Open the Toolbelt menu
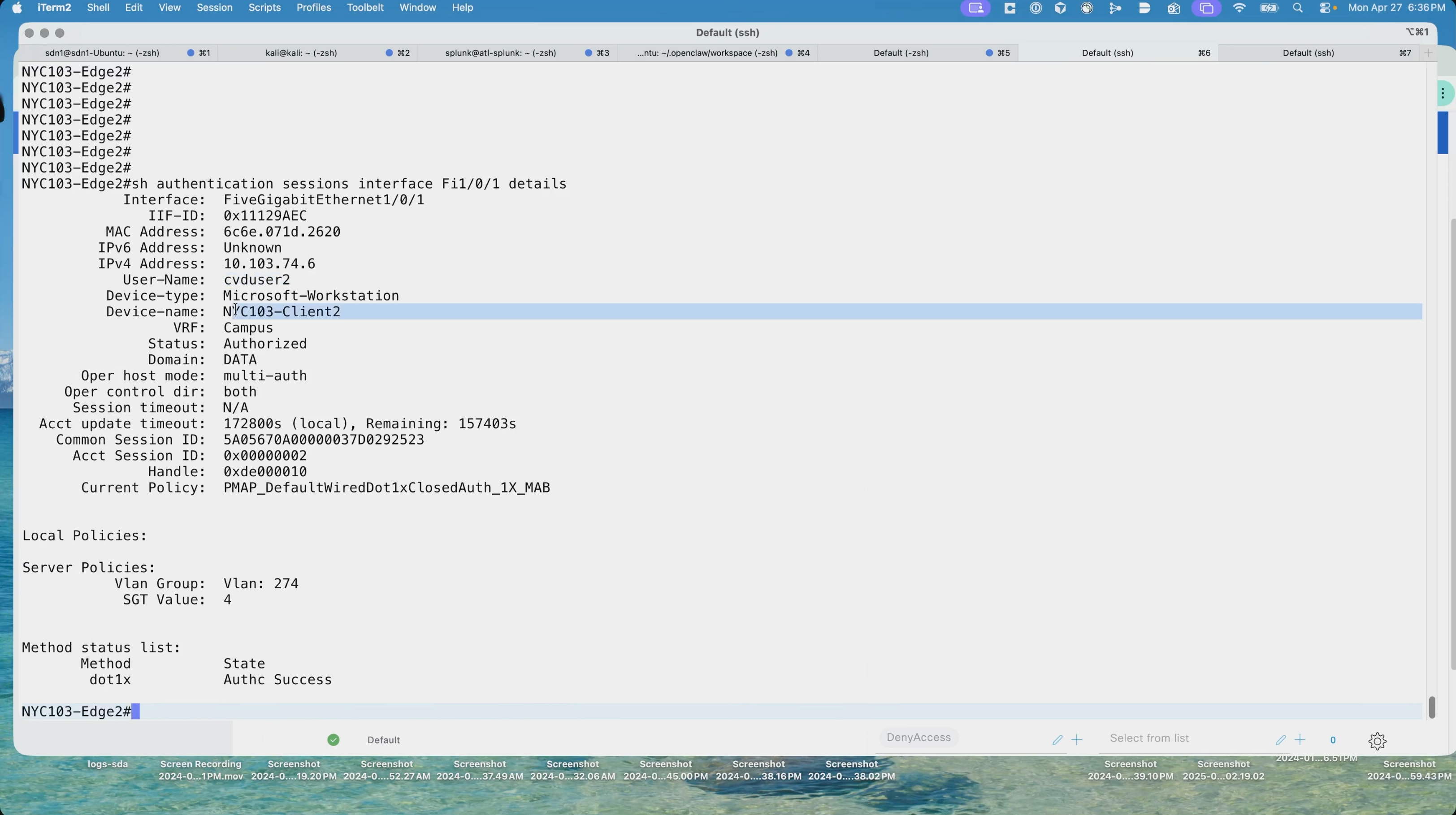1456x815 pixels. coord(365,8)
